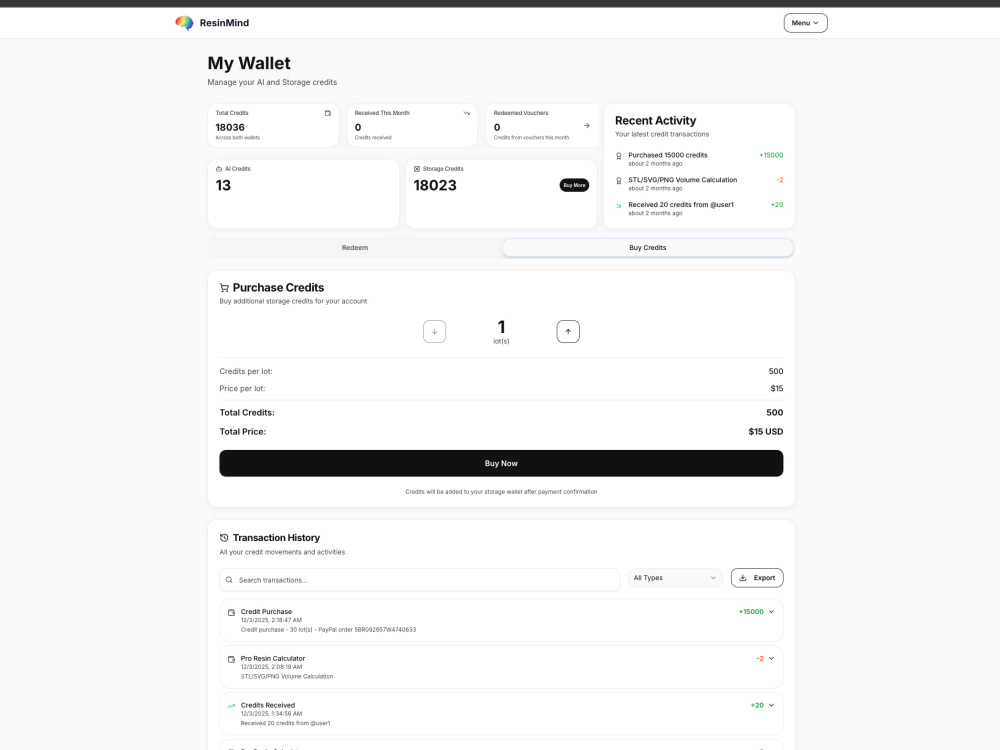The height and width of the screenshot is (750, 1000).
Task: Click the AI credits value 13
Action: pyautogui.click(x=223, y=186)
